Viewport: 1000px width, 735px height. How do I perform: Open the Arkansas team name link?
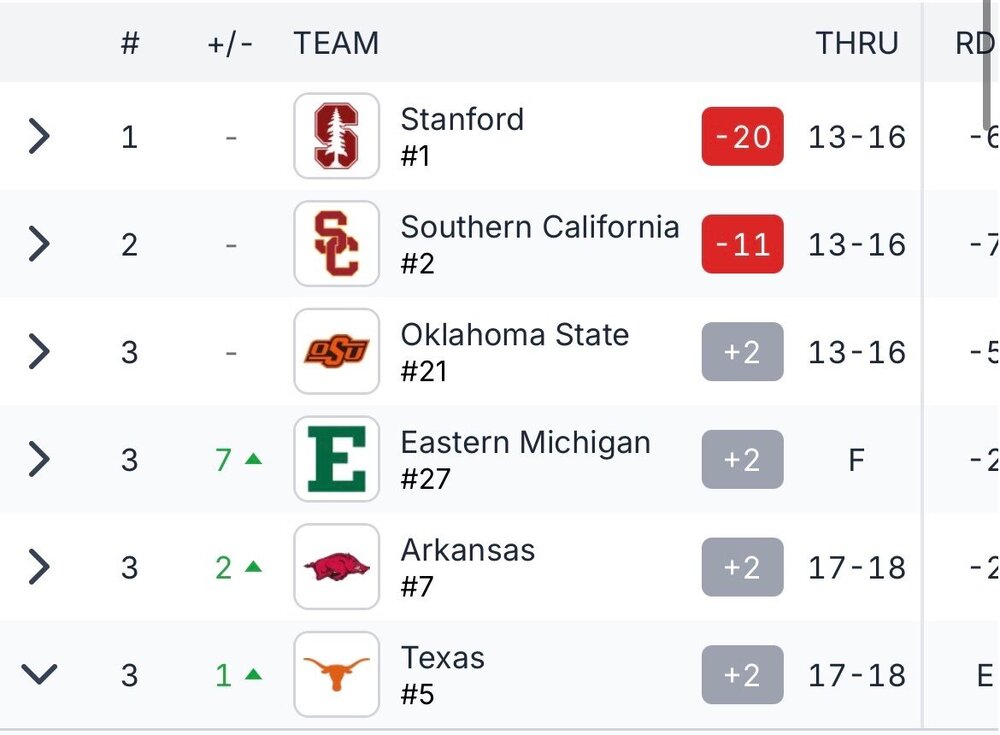pos(467,550)
